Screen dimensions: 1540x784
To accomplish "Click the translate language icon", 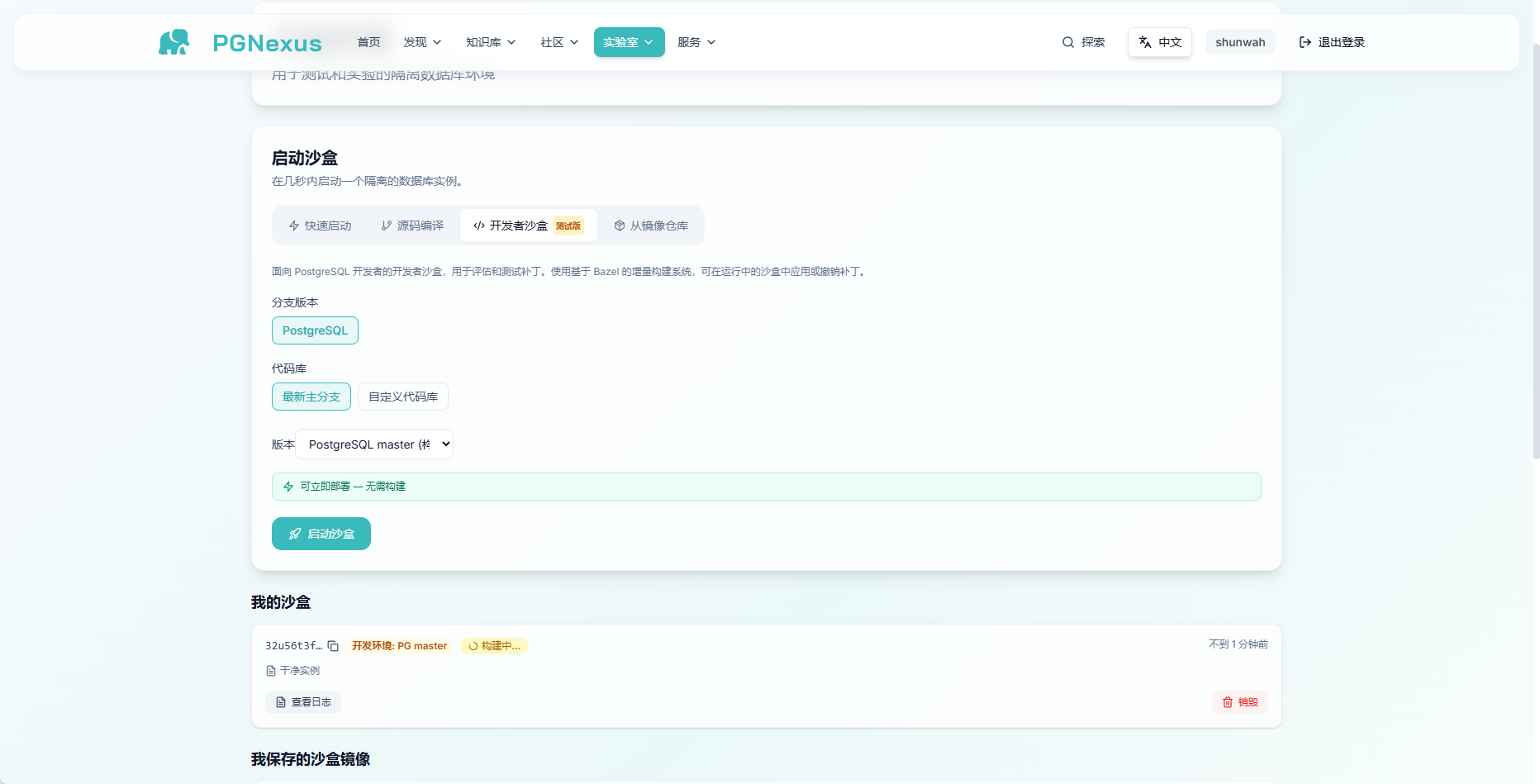I will 1145,42.
